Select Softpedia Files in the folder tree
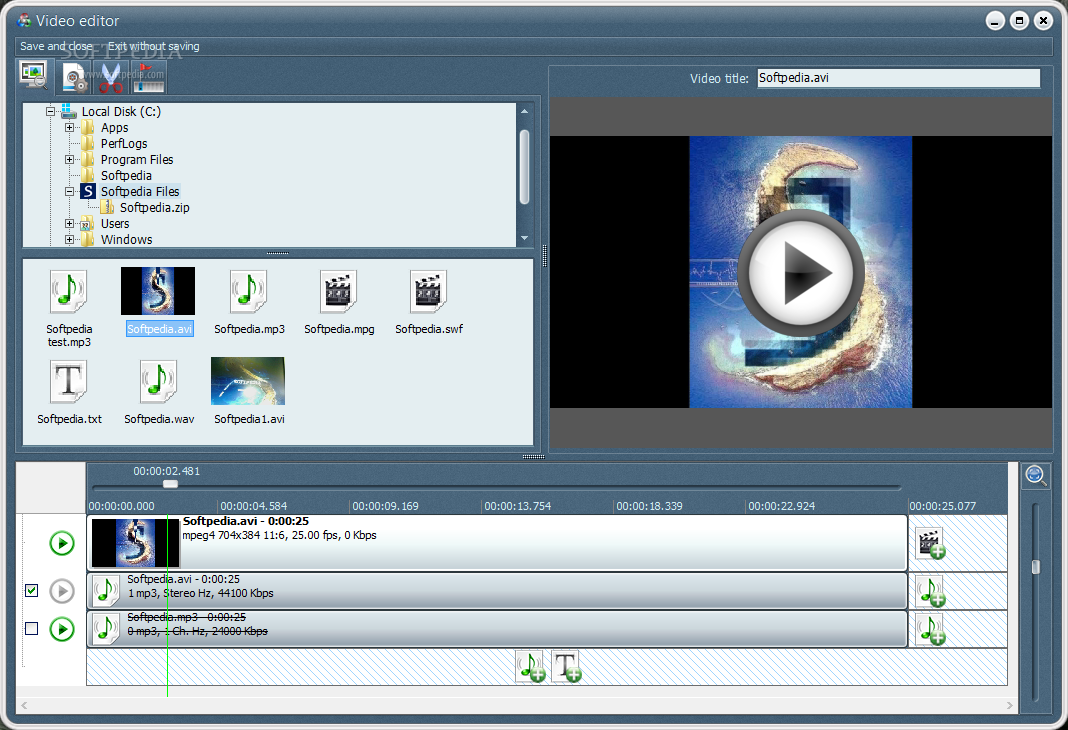1068x730 pixels. tap(140, 191)
